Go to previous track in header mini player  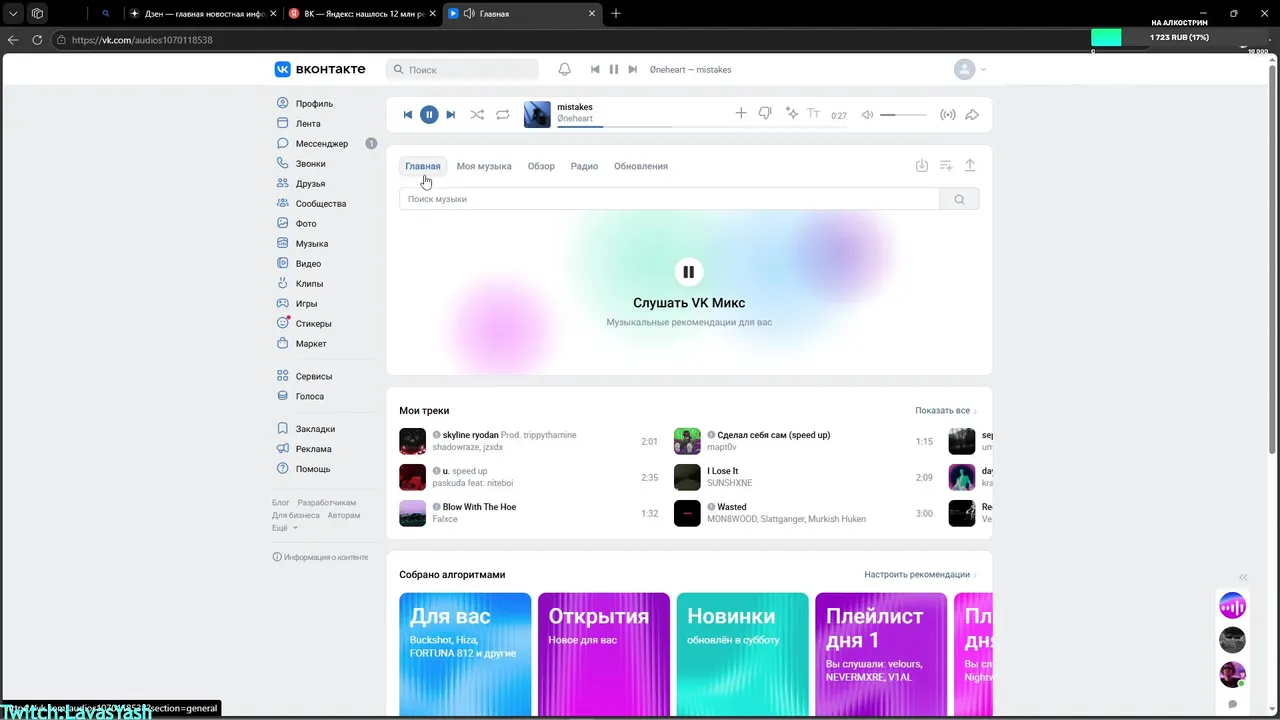(595, 70)
